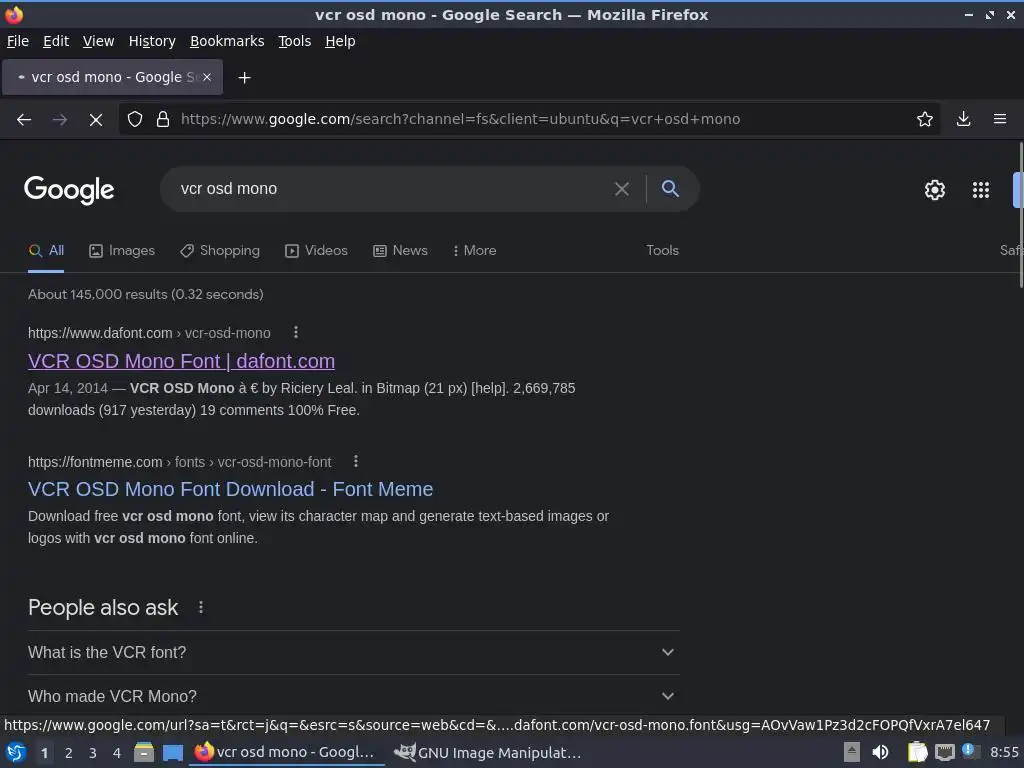Viewport: 1024px width, 768px height.
Task: Open the File menu
Action: (18, 41)
